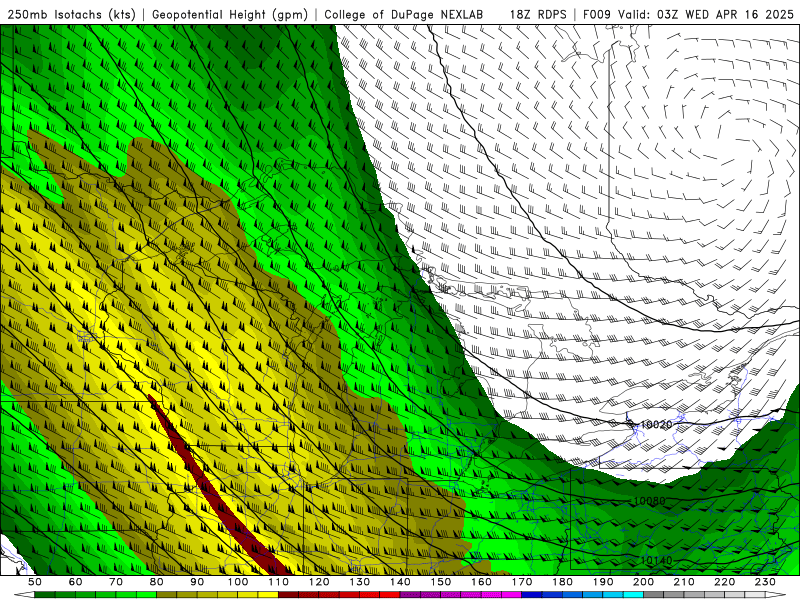Viewport: 800px width, 600px height.
Task: Click the 10020 height contour label
Action: [656, 424]
